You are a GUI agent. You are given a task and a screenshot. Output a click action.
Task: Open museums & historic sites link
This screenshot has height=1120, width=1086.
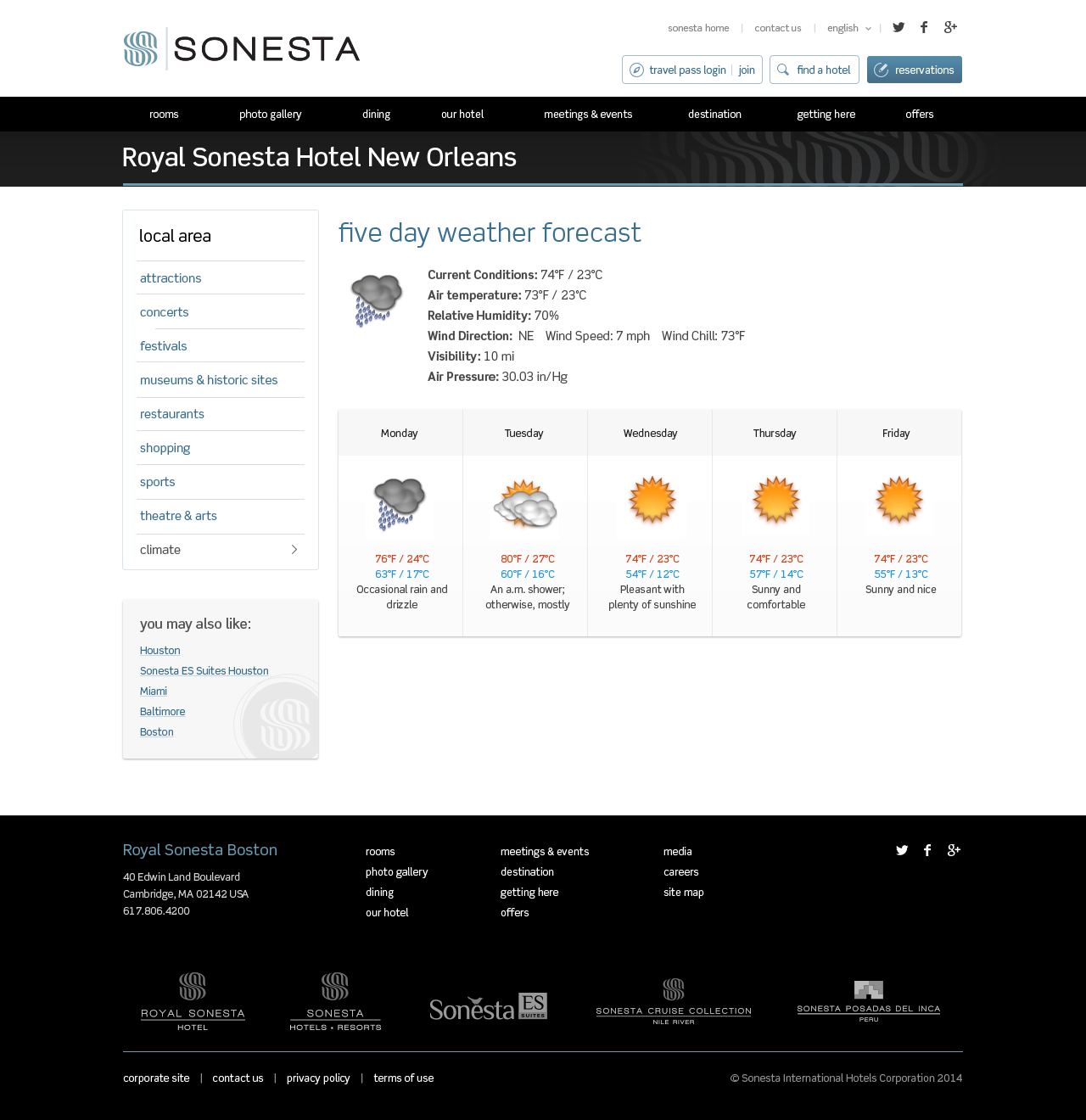pyautogui.click(x=209, y=380)
